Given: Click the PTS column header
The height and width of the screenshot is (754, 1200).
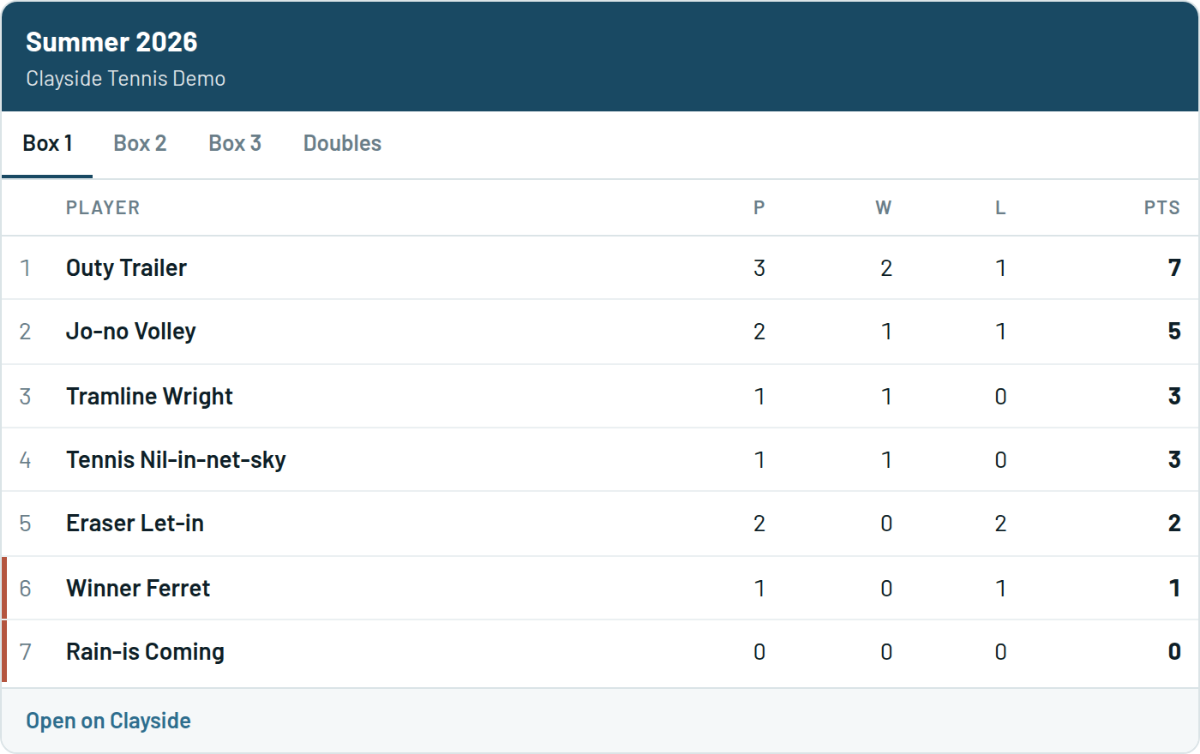Looking at the screenshot, I should coord(1162,208).
